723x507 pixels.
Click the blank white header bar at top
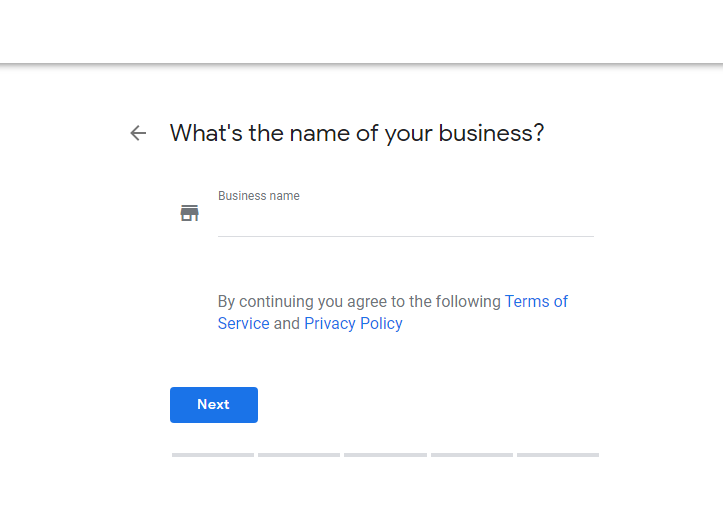click(x=362, y=31)
